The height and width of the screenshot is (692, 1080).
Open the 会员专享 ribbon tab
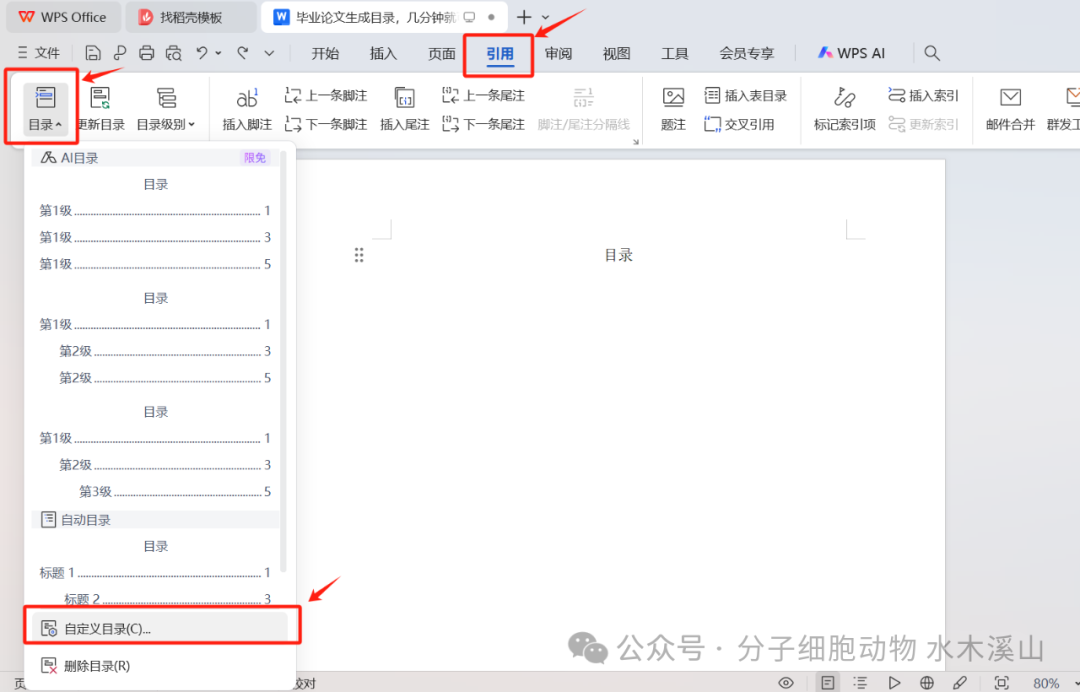coord(747,53)
